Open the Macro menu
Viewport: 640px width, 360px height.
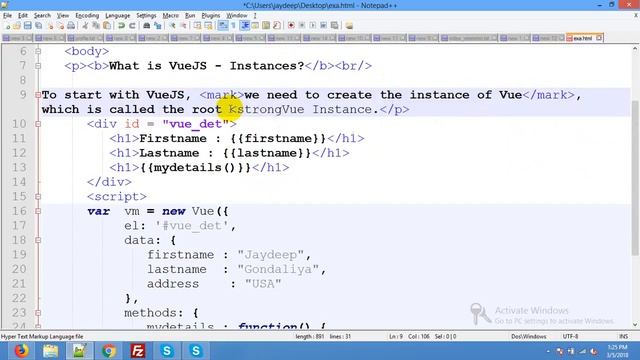coord(171,16)
